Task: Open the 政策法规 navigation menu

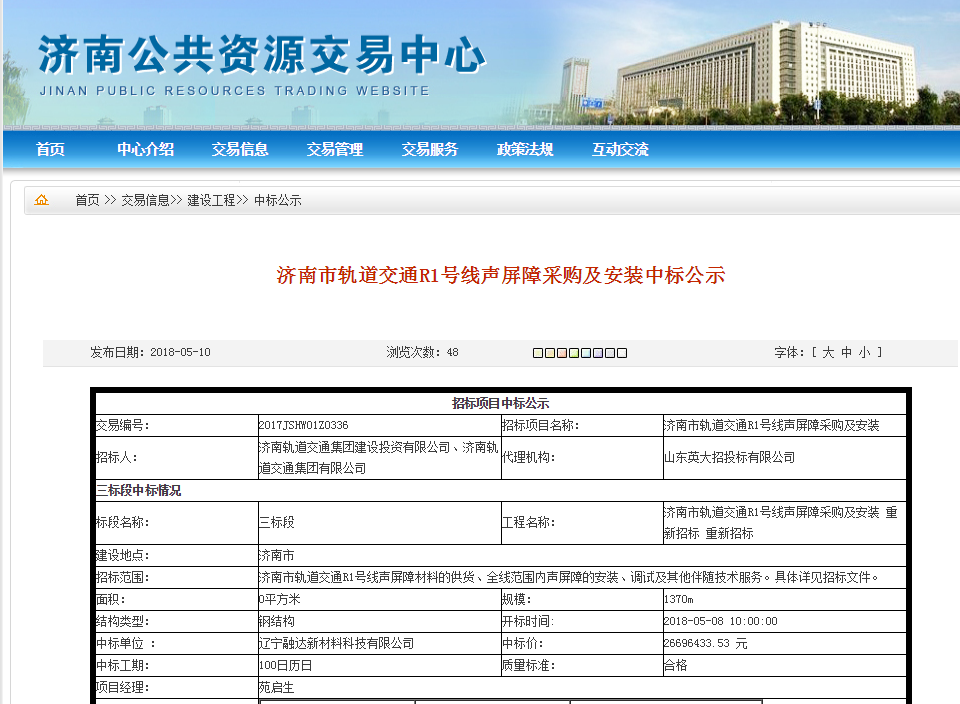Action: [x=525, y=149]
